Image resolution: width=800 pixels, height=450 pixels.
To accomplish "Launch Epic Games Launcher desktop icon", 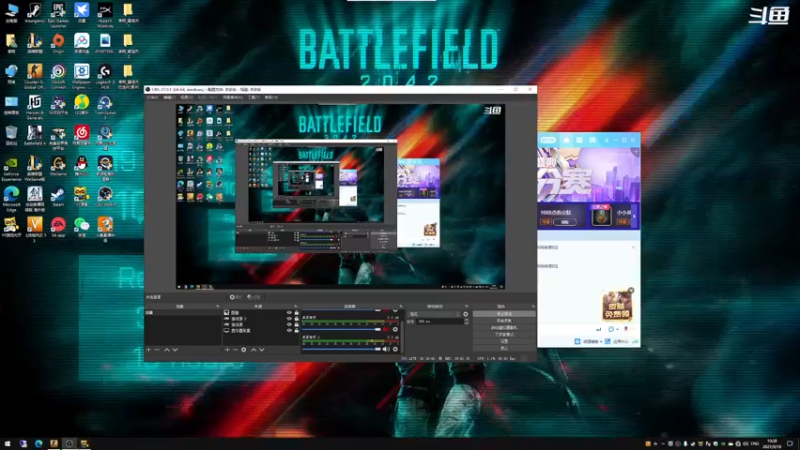I will click(x=58, y=14).
